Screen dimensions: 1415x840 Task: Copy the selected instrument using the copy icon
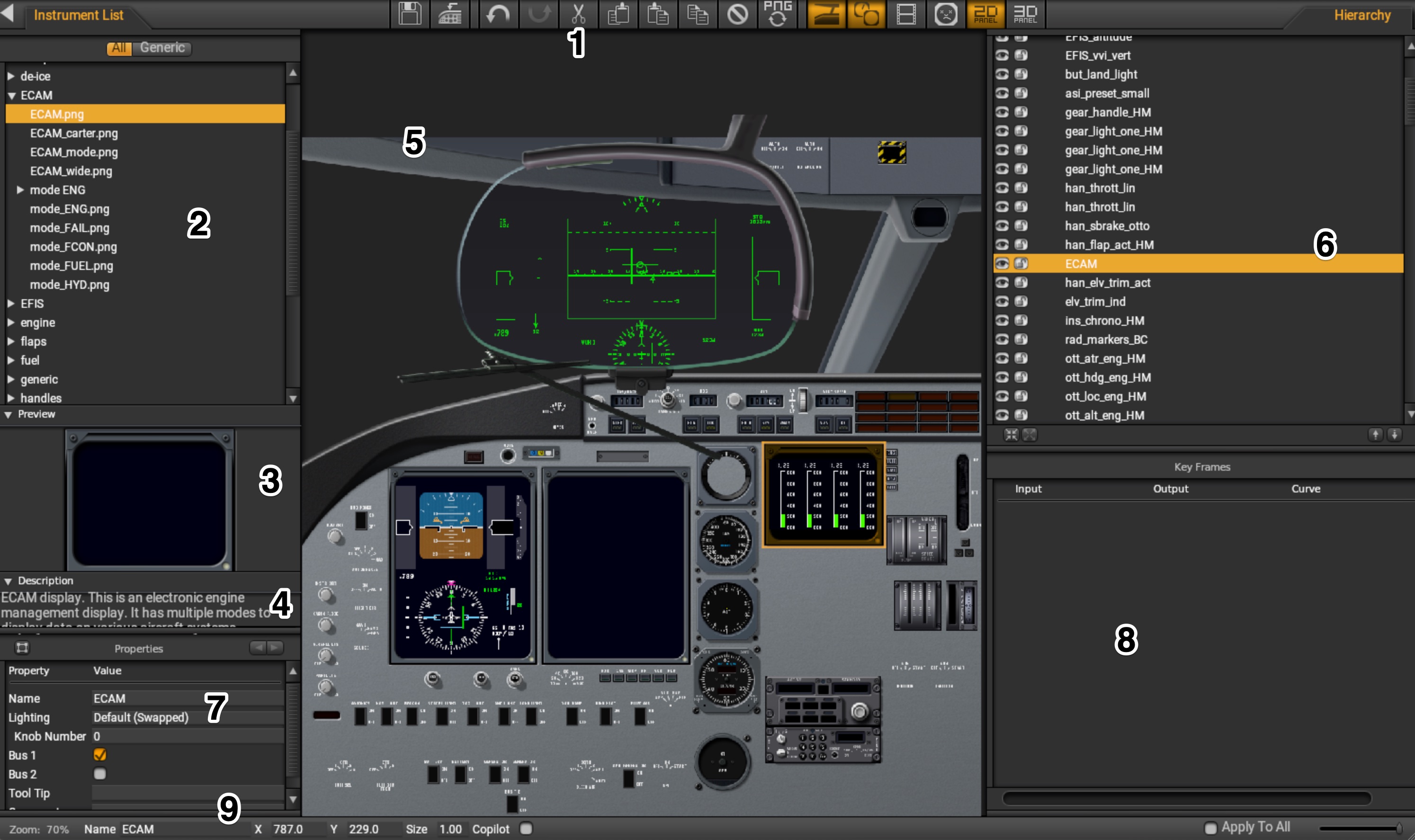(x=618, y=14)
